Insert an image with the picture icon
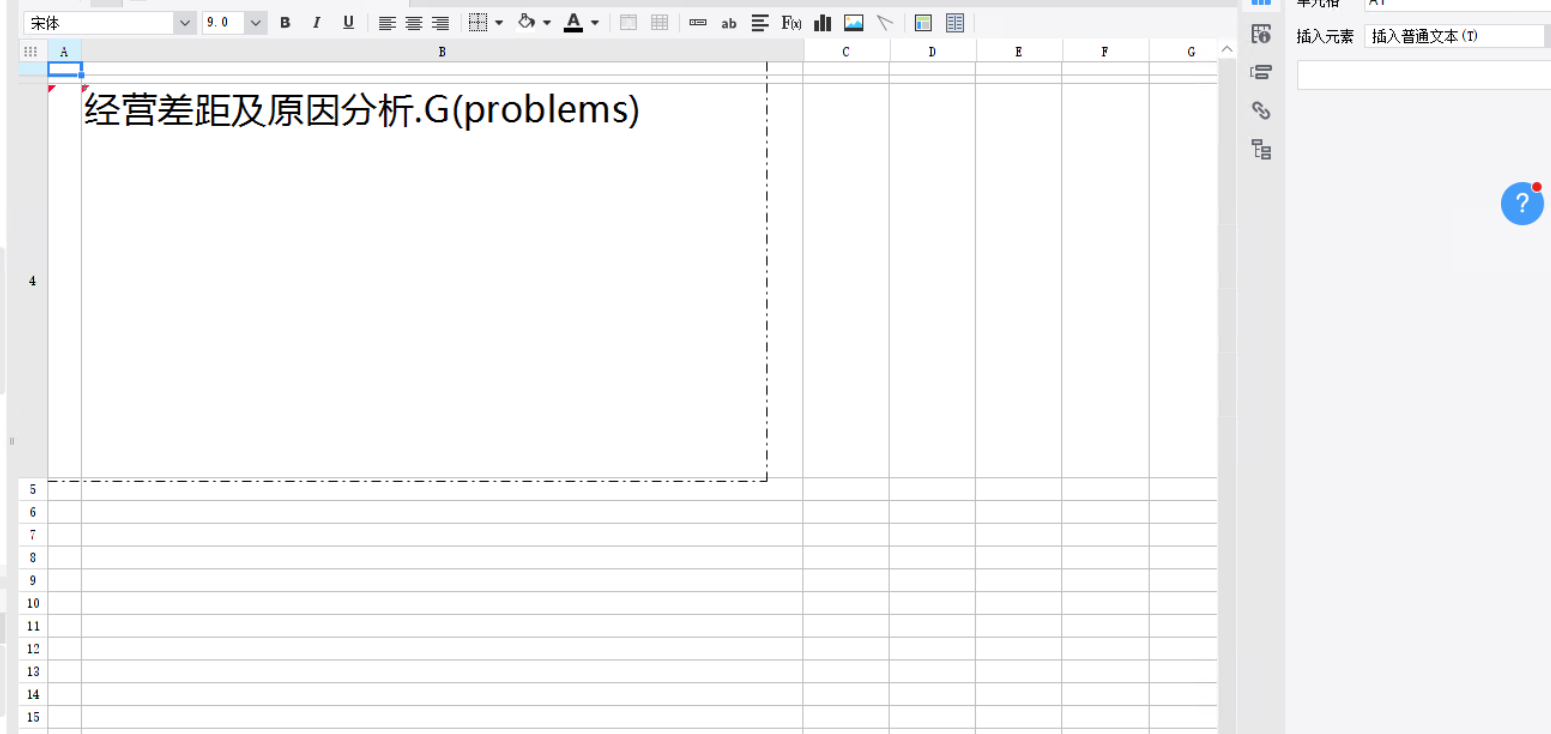 [x=854, y=23]
